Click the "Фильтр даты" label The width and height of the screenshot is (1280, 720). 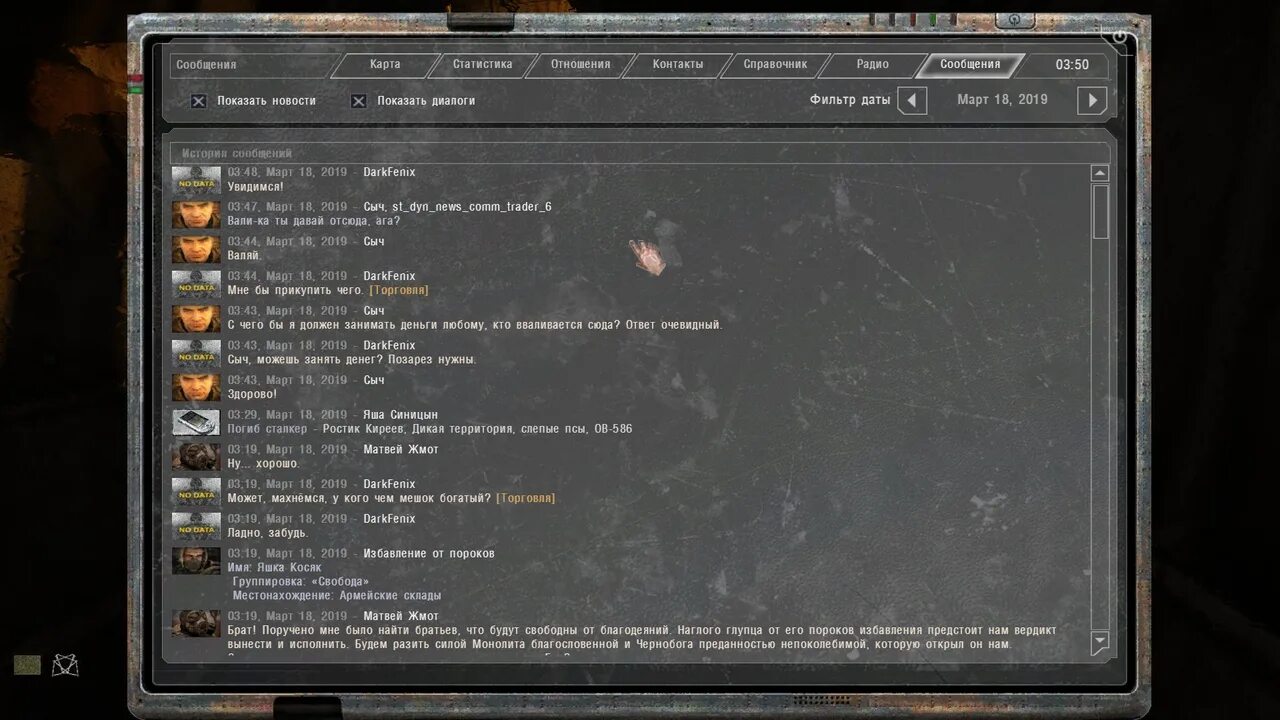pyautogui.click(x=850, y=100)
